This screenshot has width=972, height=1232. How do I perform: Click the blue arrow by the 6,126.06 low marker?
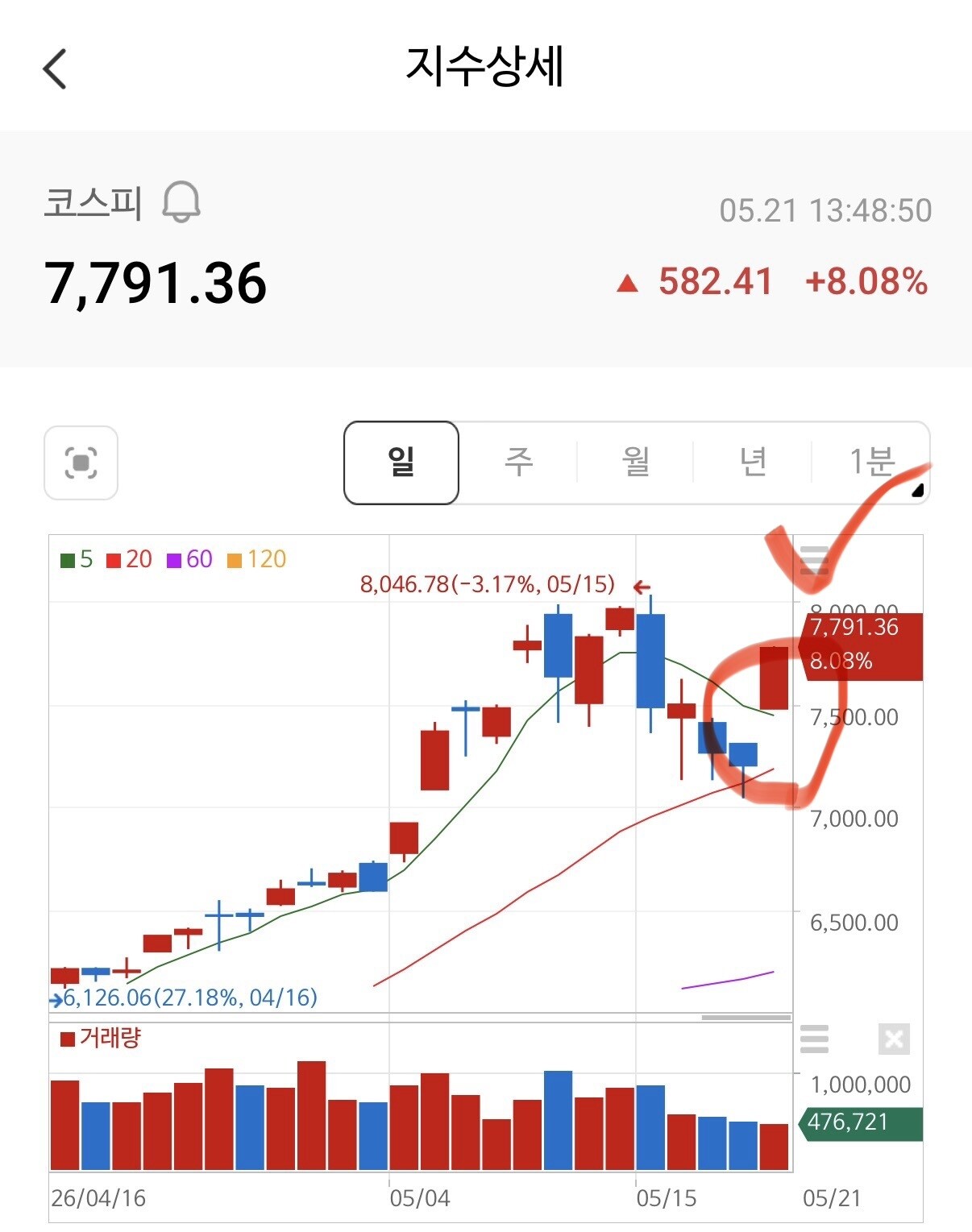(56, 1001)
